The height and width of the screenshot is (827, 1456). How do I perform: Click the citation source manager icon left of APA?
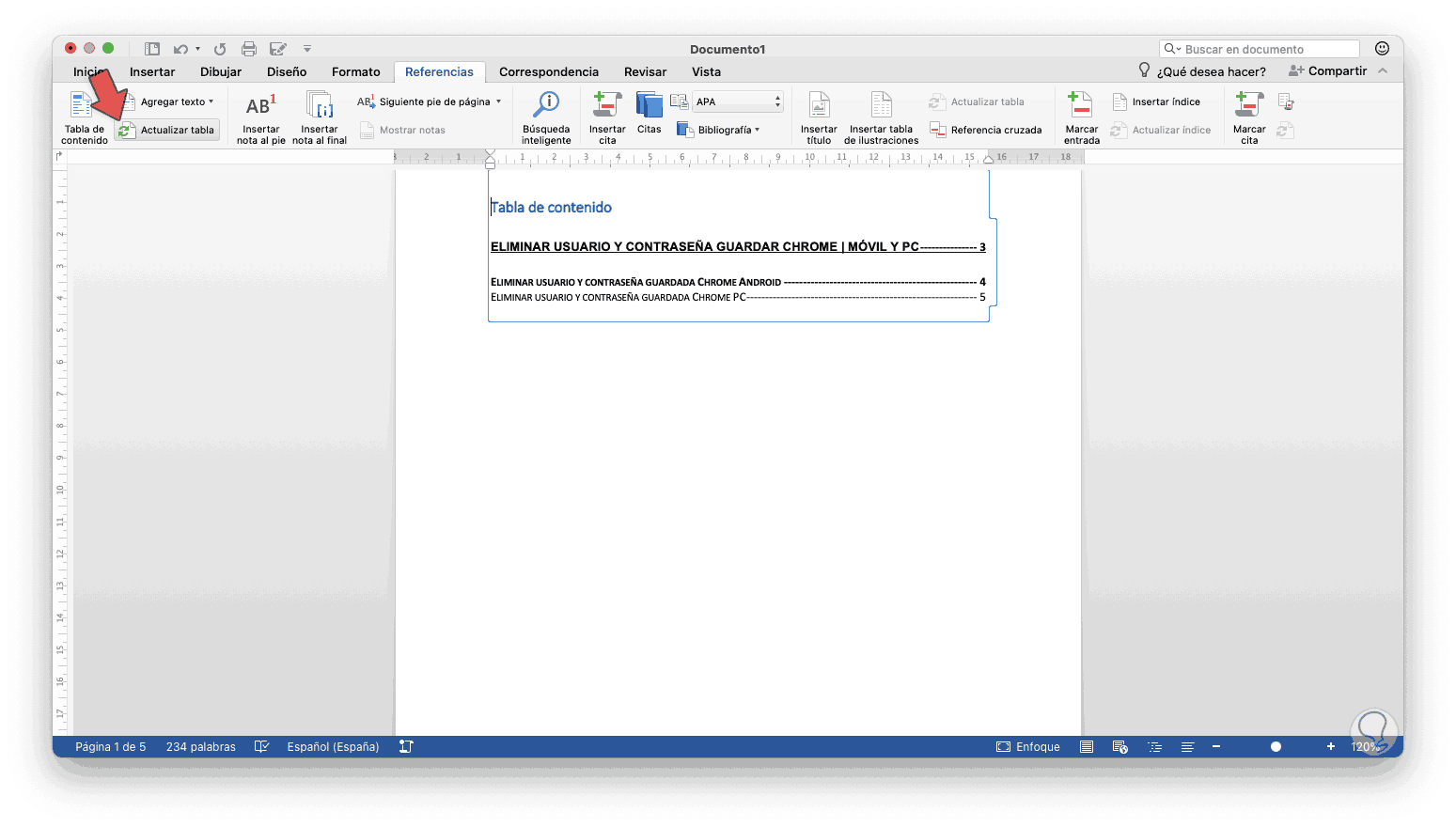pyautogui.click(x=679, y=101)
